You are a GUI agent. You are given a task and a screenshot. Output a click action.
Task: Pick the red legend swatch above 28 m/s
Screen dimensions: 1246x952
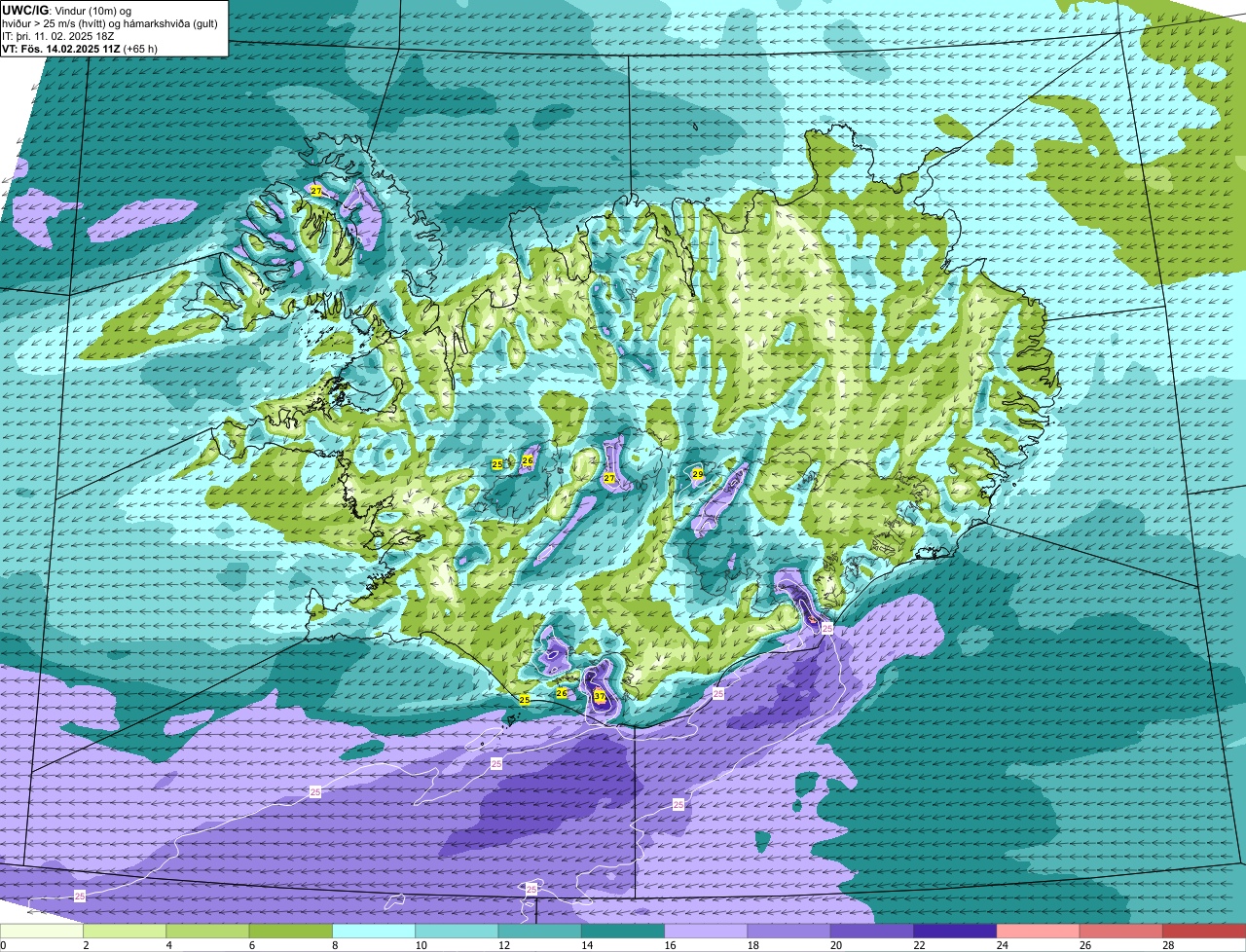(x=1204, y=932)
